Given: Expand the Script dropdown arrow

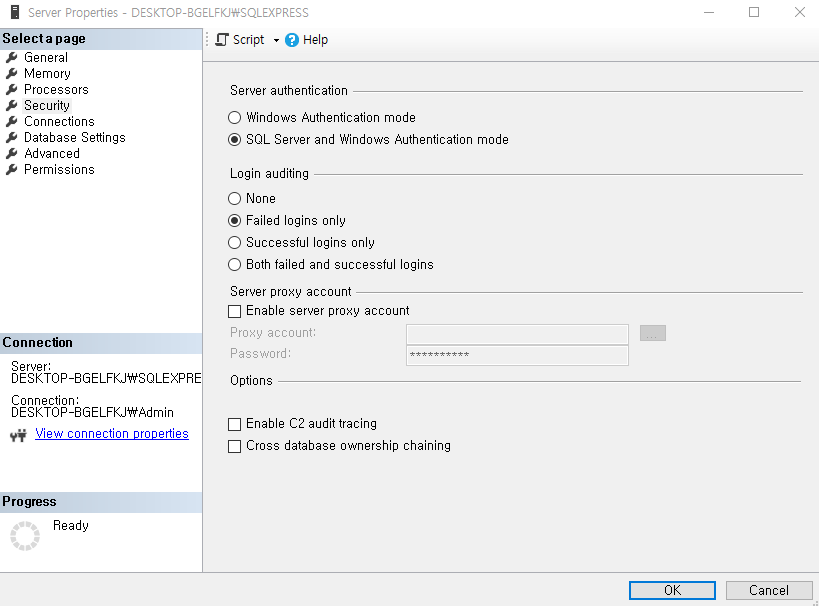Looking at the screenshot, I should tap(276, 40).
